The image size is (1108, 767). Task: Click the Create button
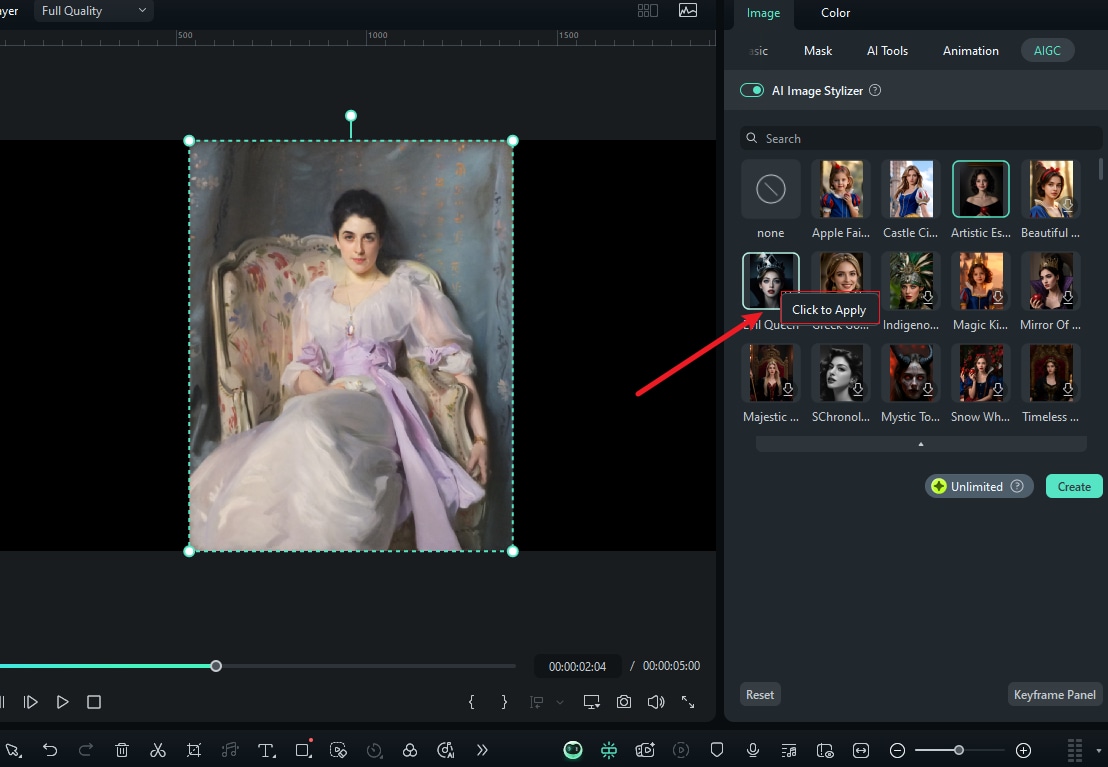pyautogui.click(x=1073, y=486)
